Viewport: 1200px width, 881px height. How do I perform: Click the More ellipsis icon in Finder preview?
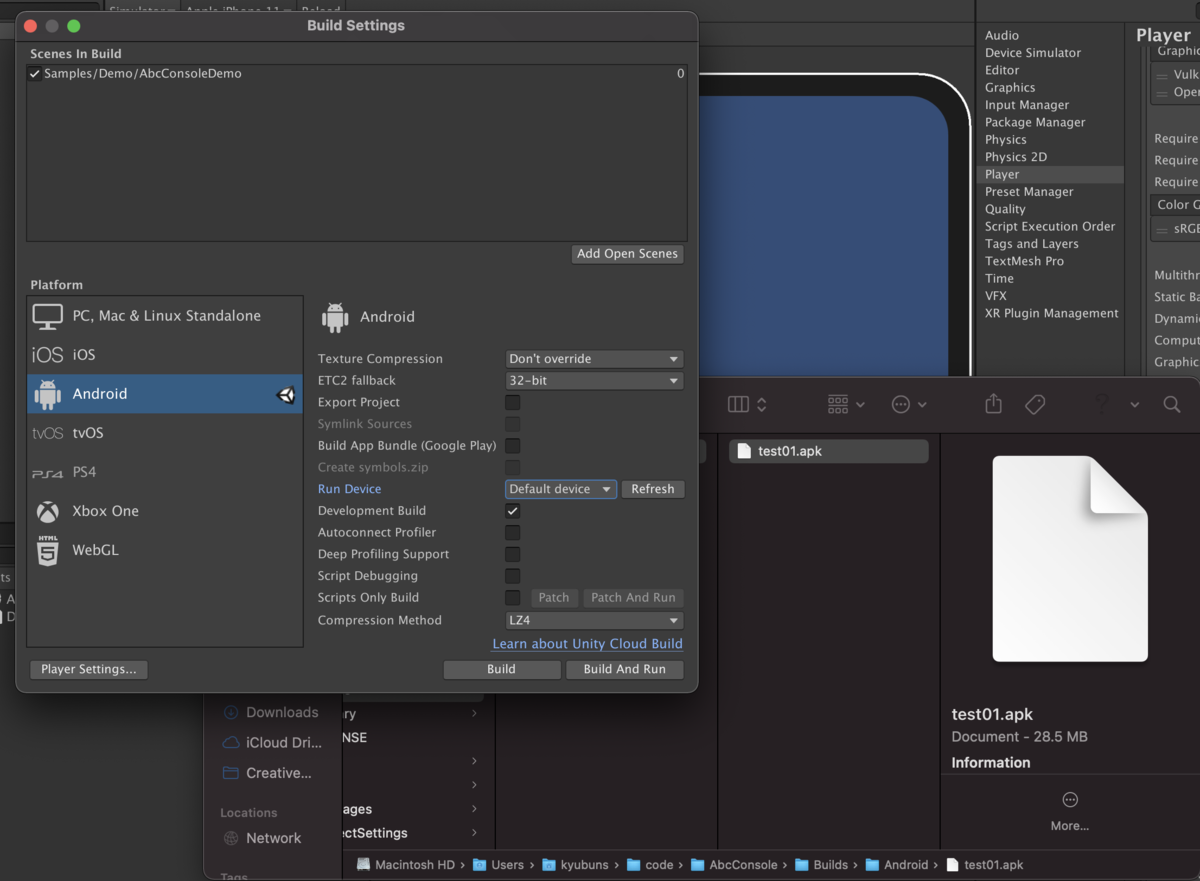pos(1070,799)
